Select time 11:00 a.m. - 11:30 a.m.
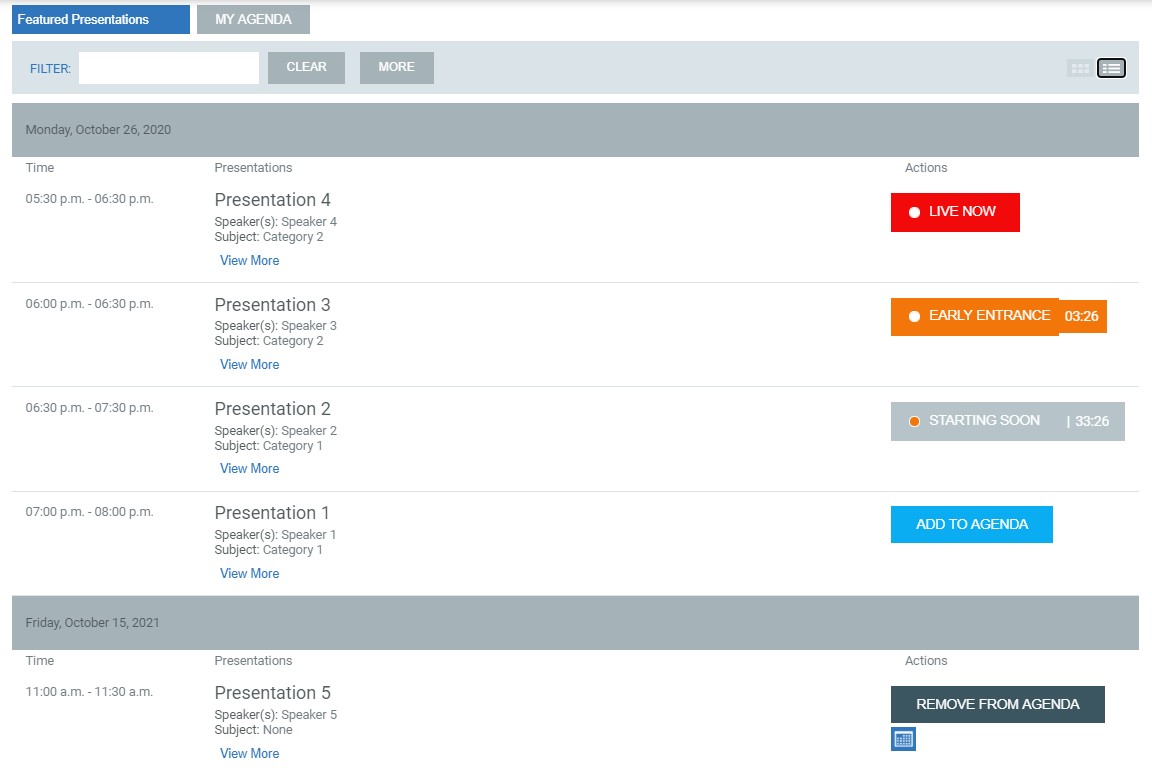Screen dimensions: 1152x772 click(89, 692)
